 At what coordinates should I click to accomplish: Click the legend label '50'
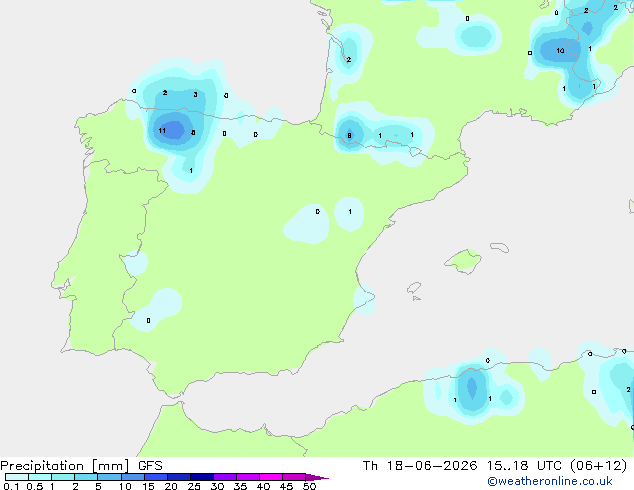[x=309, y=486]
